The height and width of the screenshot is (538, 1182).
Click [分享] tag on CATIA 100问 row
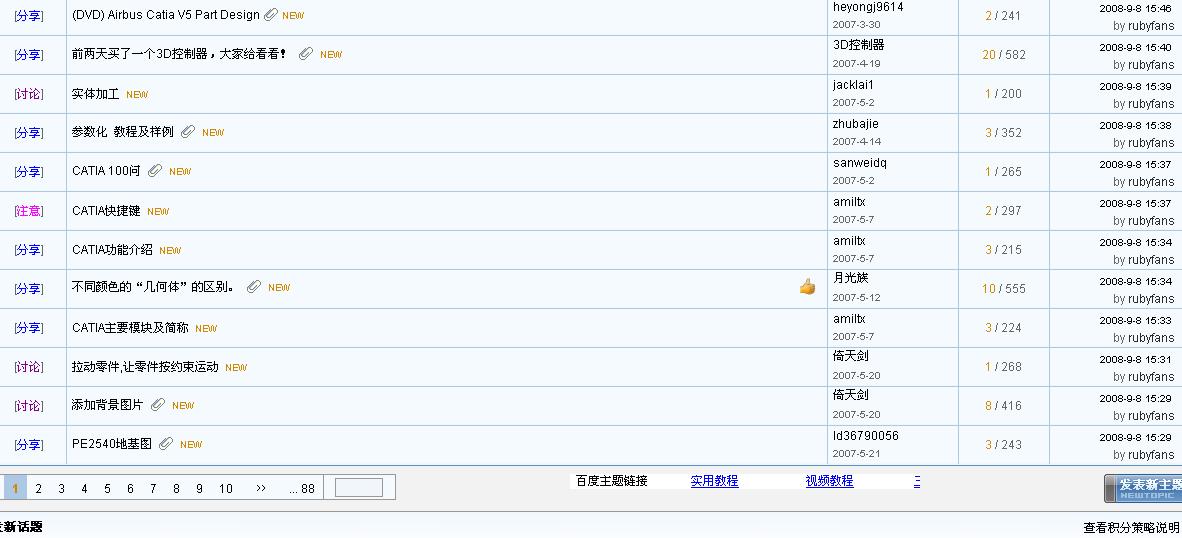click(x=29, y=172)
